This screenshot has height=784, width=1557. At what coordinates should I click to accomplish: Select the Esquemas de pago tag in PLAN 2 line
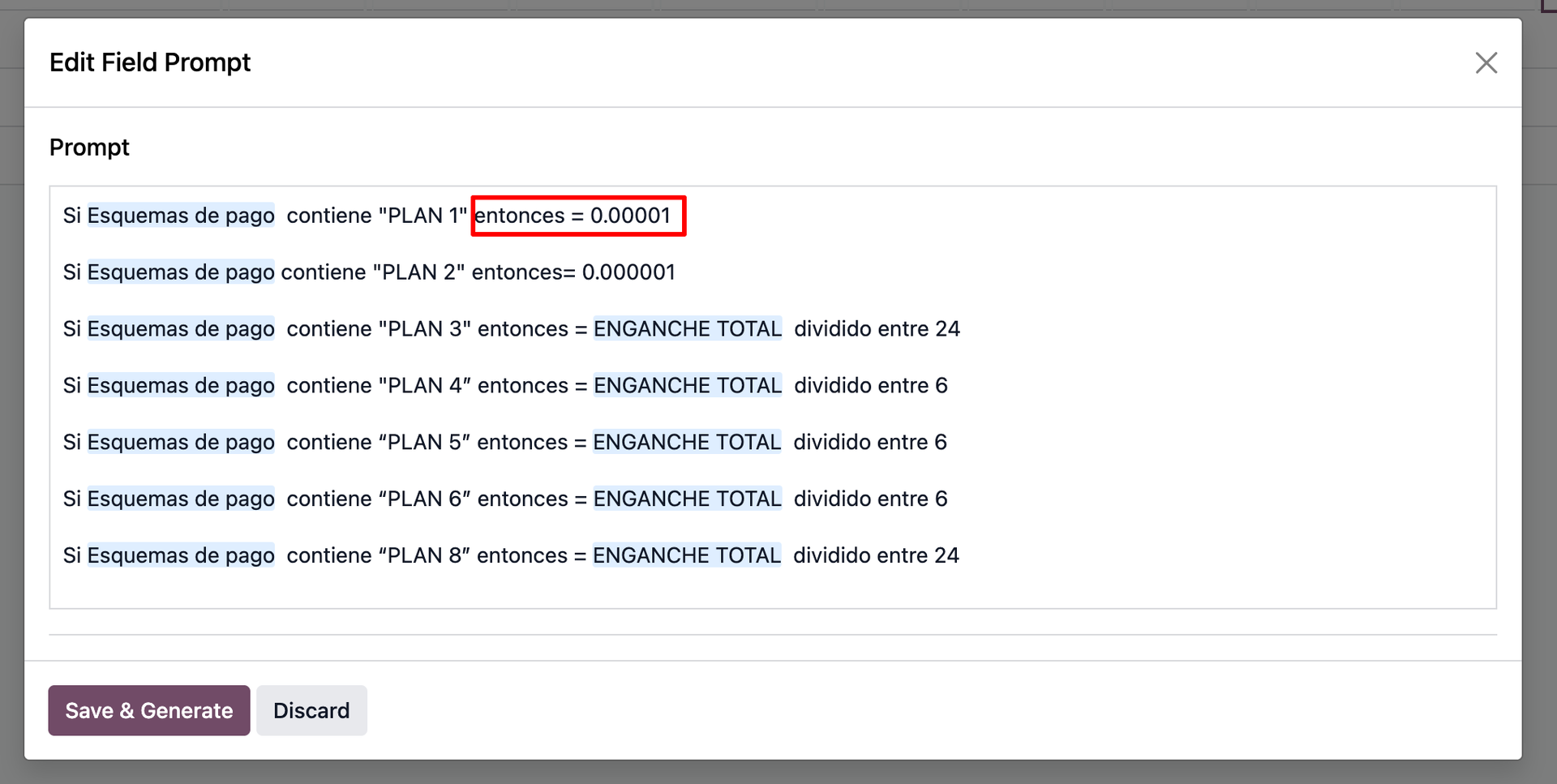181,272
